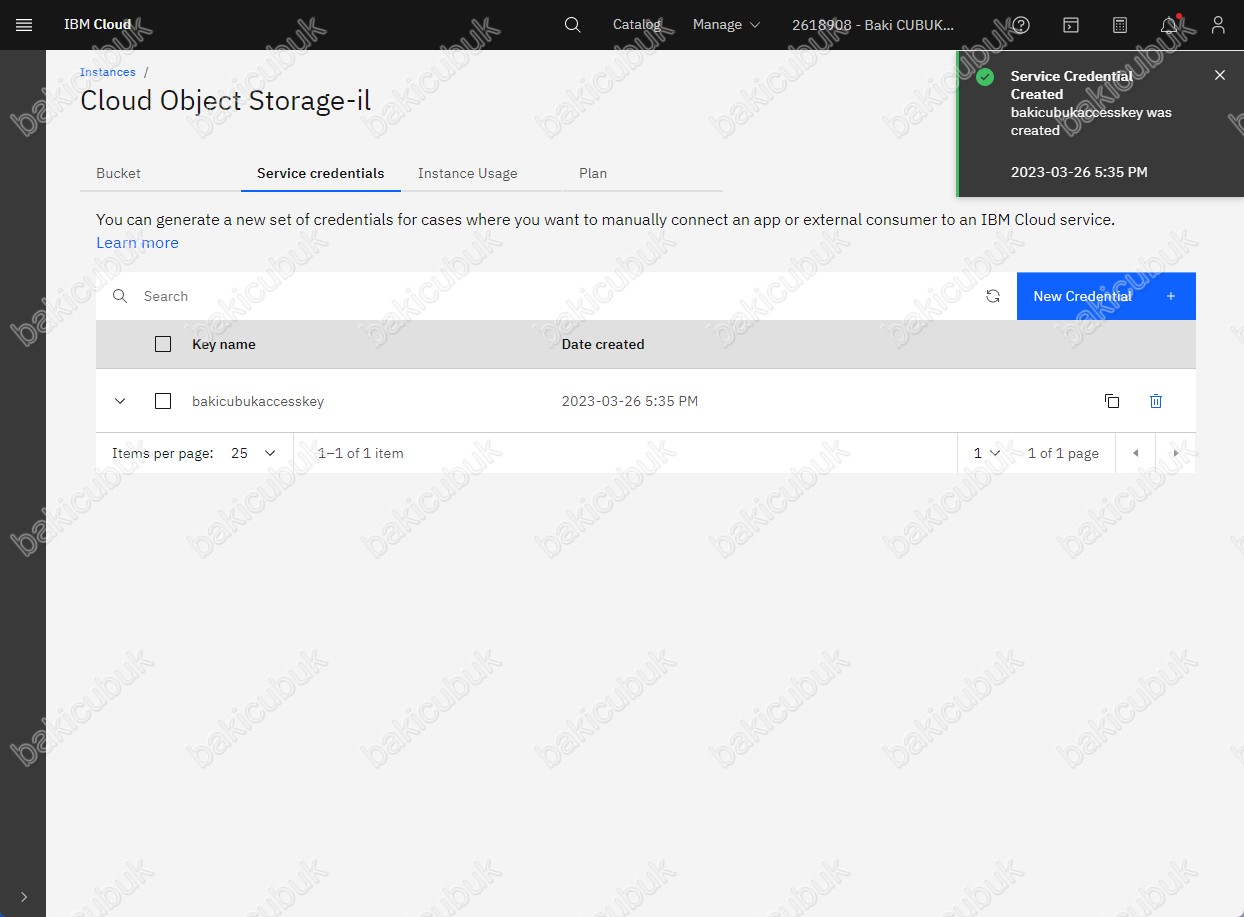This screenshot has width=1244, height=917.
Task: Open the account switcher 2618908 dropdown
Action: 873,24
